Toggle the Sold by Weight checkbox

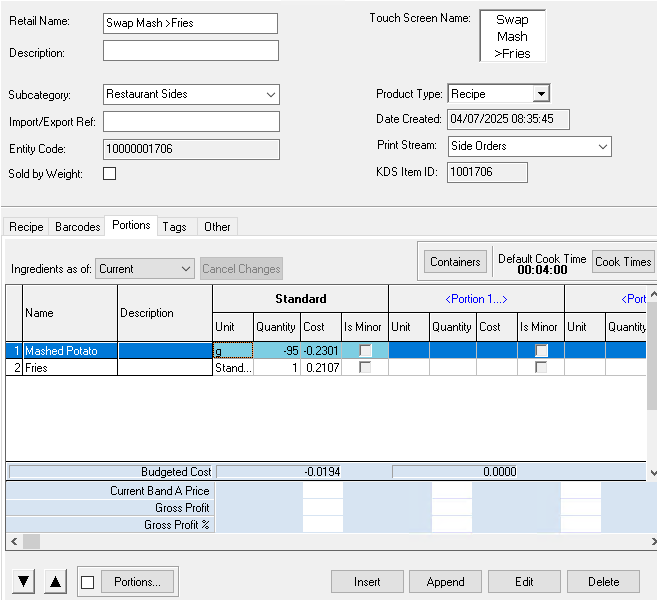pos(110,173)
